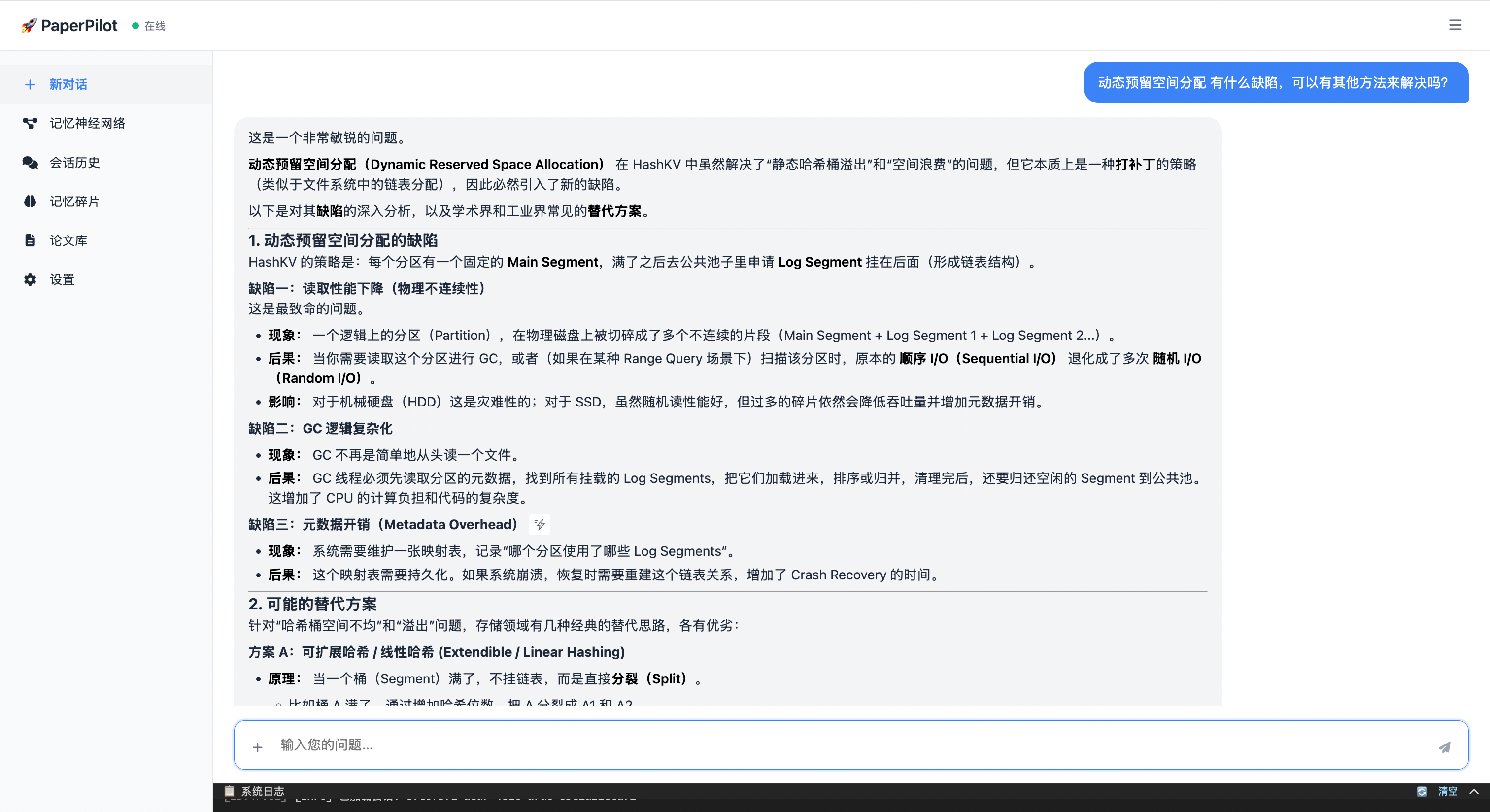Start a new conversation with 新对话
Screen dimensions: 1490x812
point(106,84)
